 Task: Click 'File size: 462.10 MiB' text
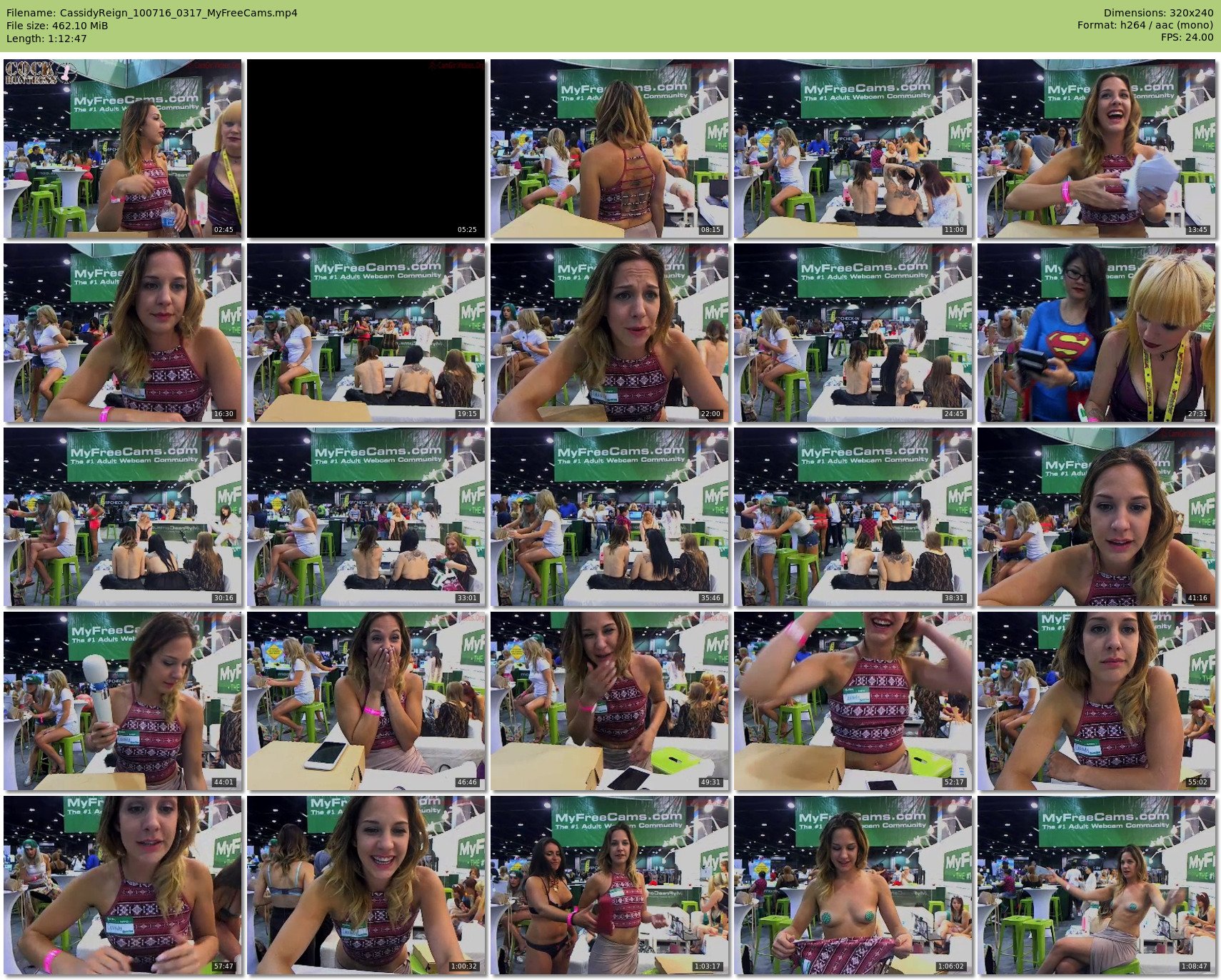point(57,26)
